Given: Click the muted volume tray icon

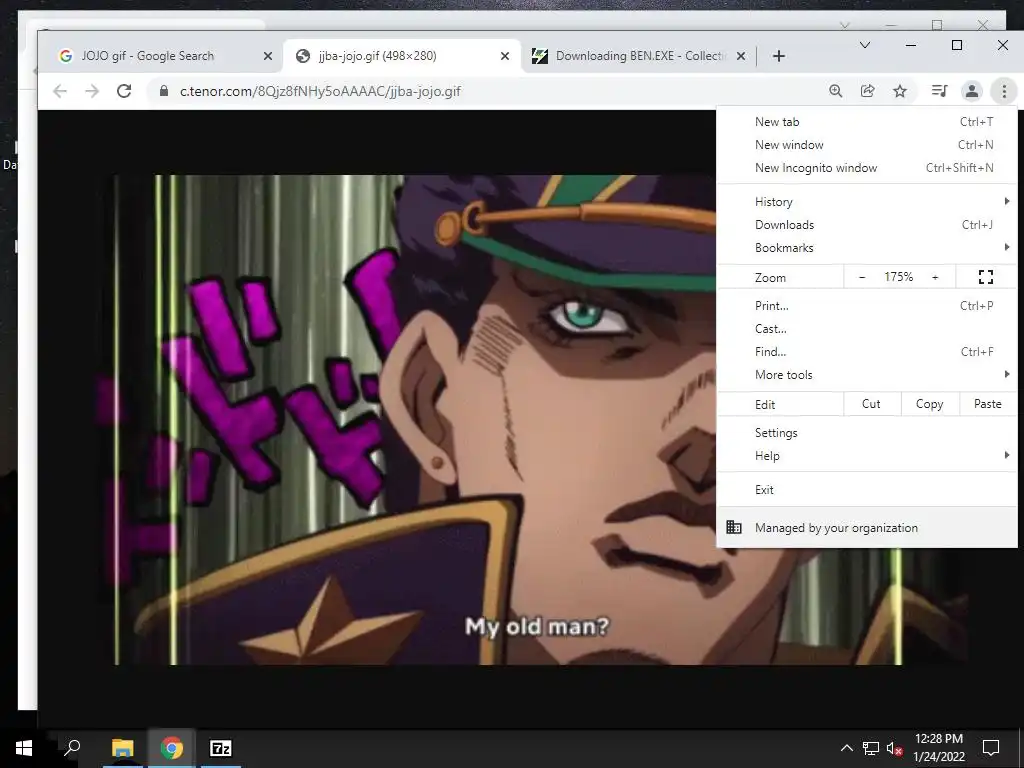Looking at the screenshot, I should 894,748.
